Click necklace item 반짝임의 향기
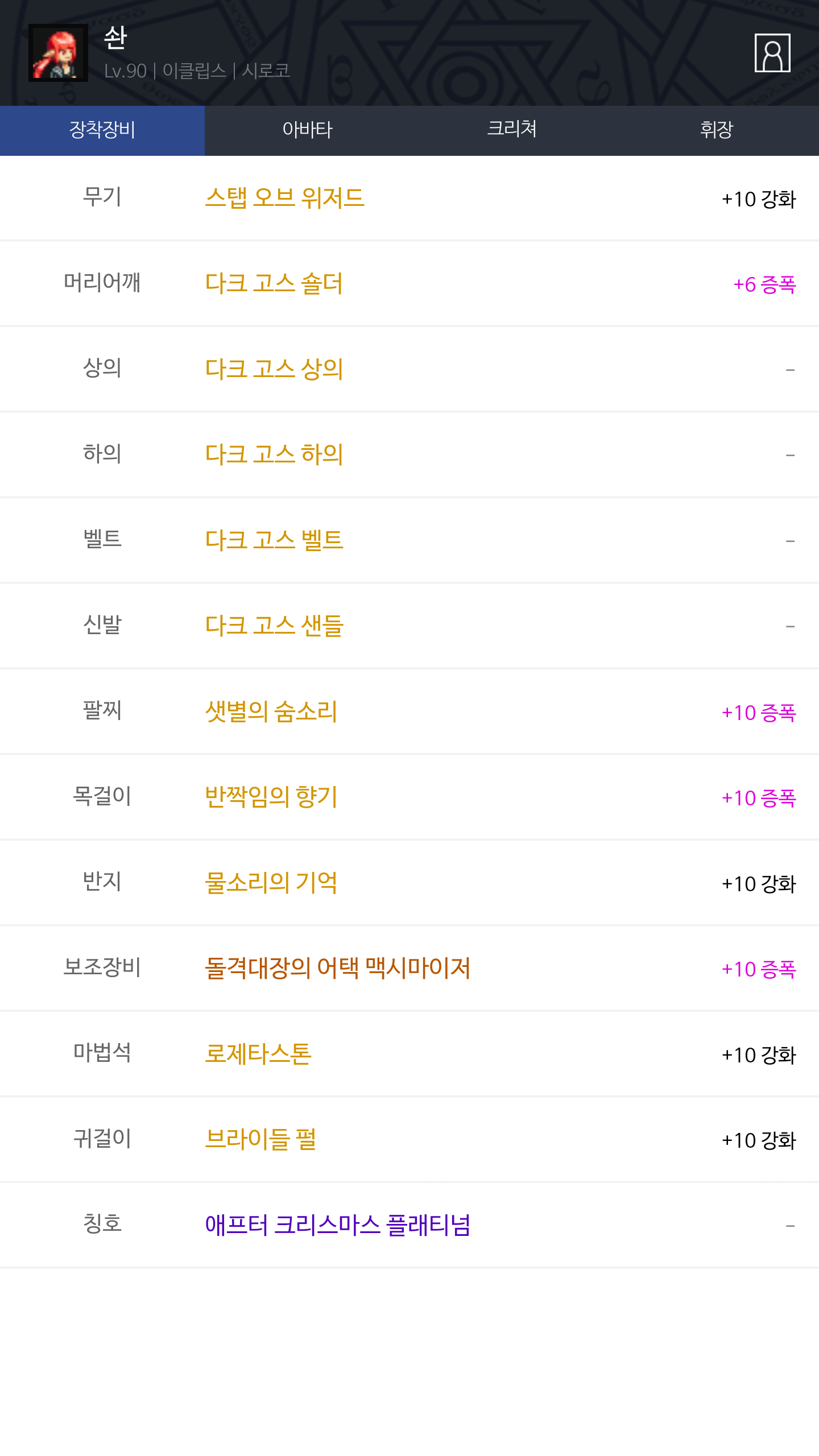The image size is (819, 1456). pos(271,796)
